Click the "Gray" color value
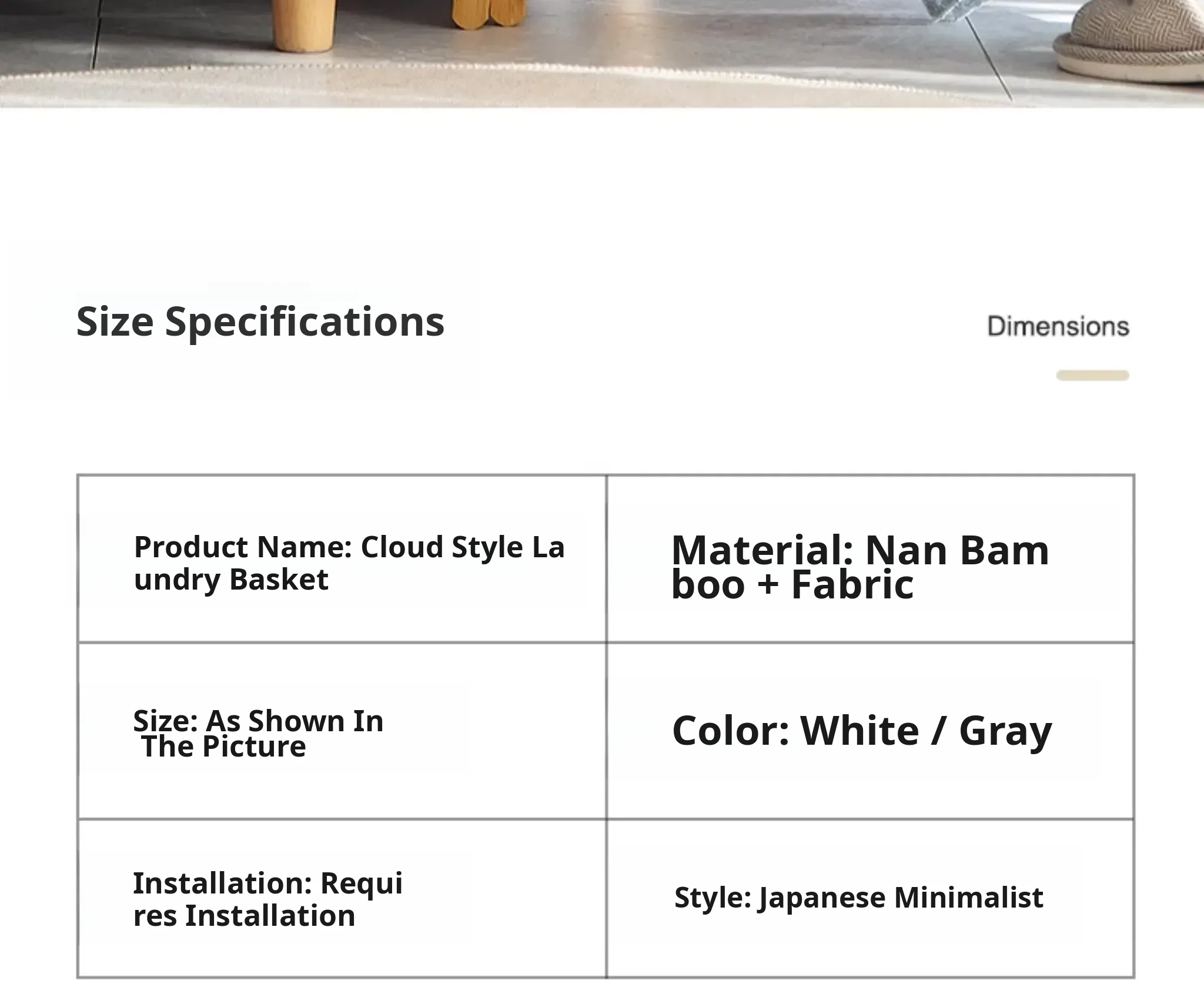Screen dimensions: 1204x994 coord(1005,731)
